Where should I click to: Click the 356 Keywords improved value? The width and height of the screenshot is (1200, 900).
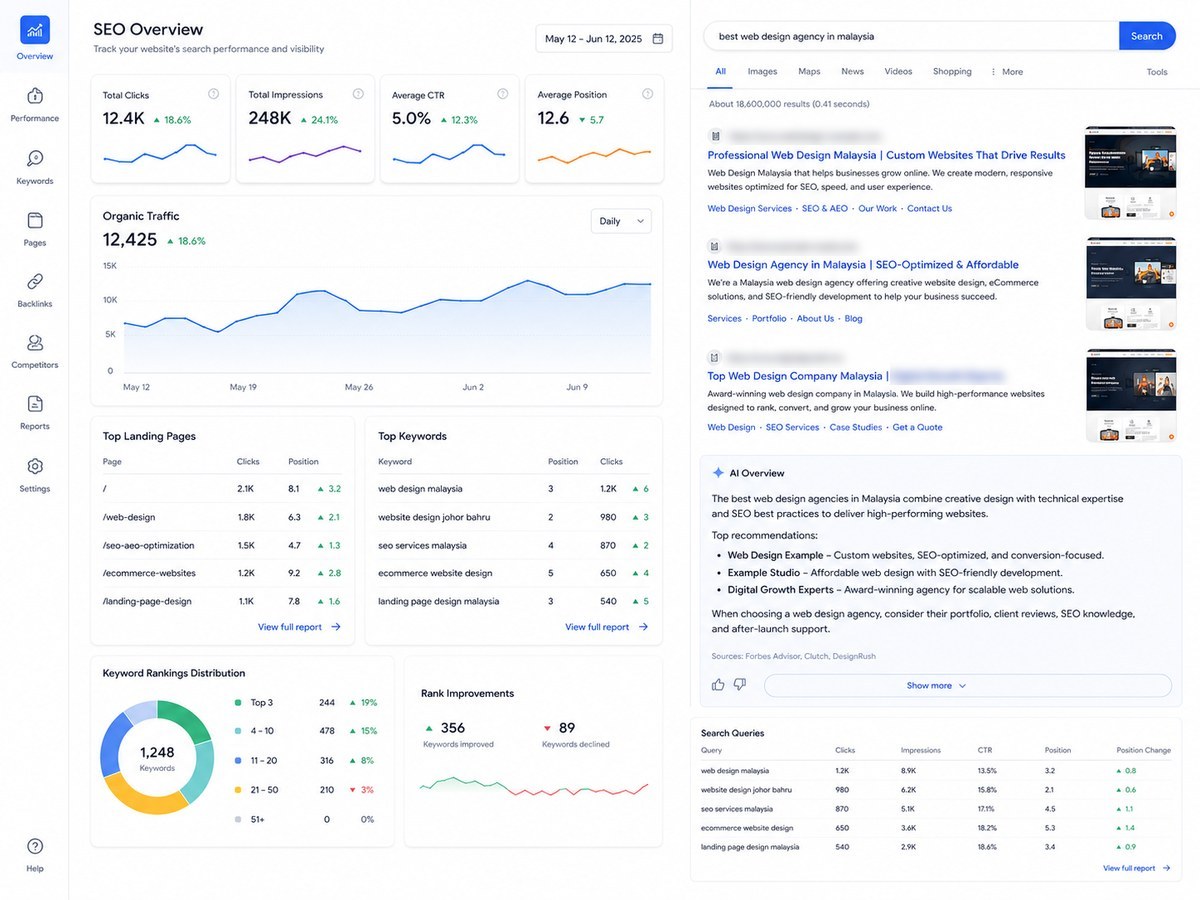click(453, 728)
